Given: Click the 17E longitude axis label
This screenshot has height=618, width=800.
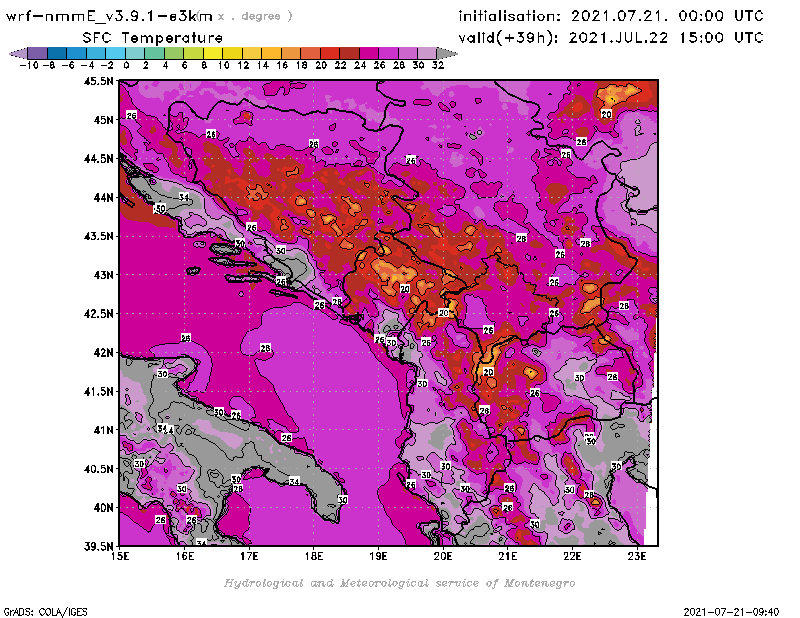Looking at the screenshot, I should [x=249, y=556].
